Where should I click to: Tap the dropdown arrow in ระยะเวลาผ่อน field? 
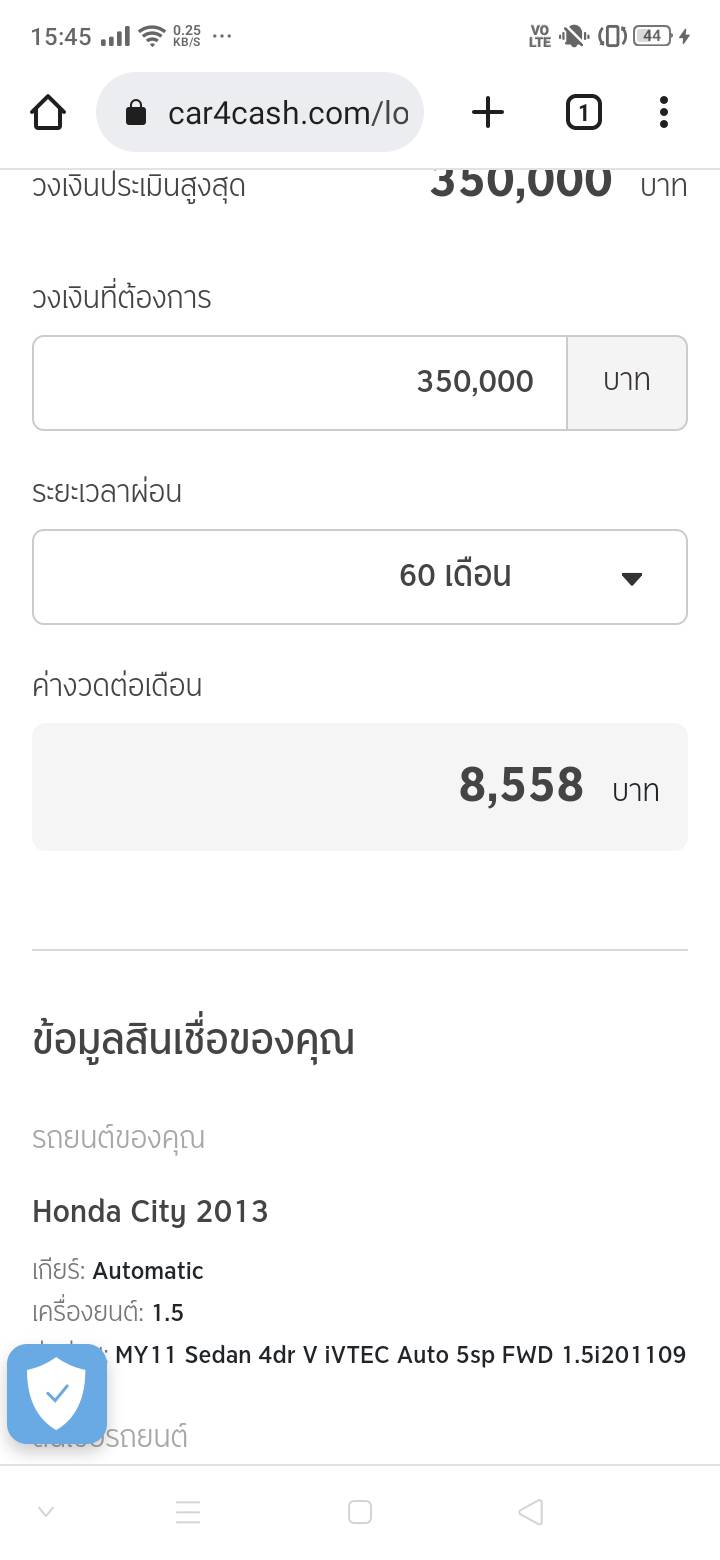[x=631, y=578]
